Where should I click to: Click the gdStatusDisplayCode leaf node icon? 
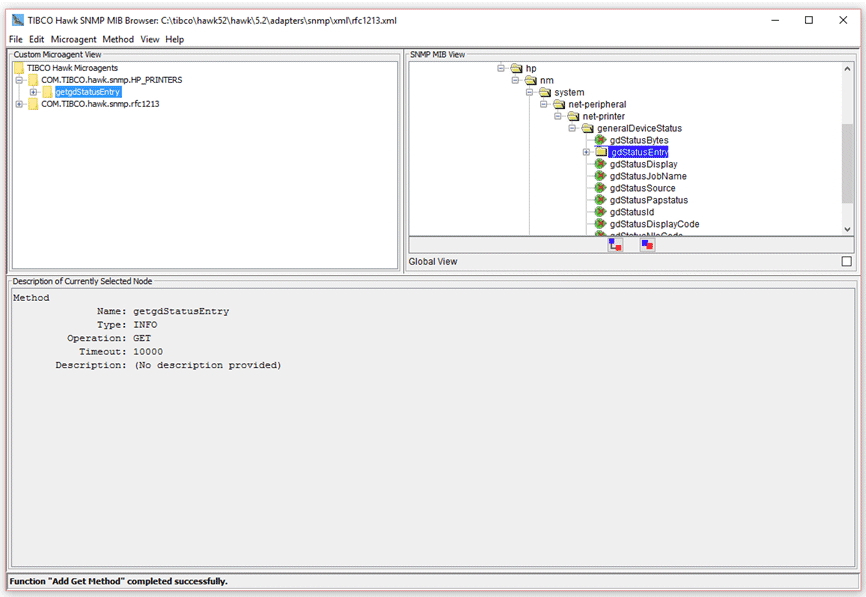click(600, 224)
